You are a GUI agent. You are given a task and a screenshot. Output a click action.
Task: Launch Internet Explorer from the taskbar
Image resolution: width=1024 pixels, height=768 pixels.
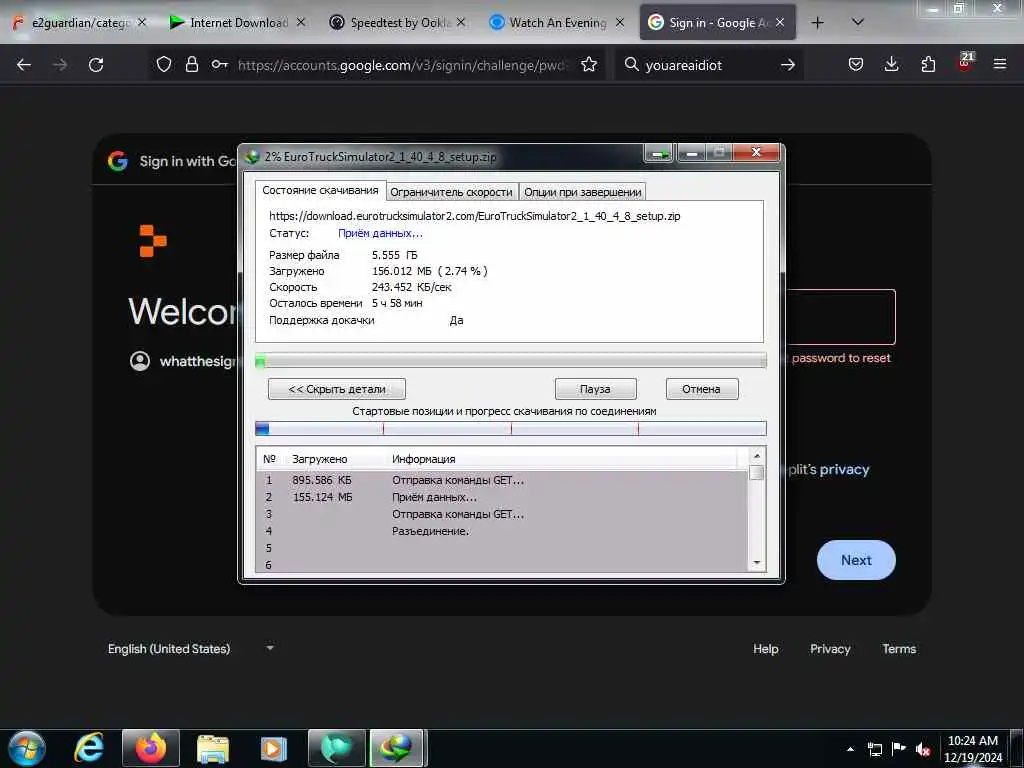pos(89,748)
